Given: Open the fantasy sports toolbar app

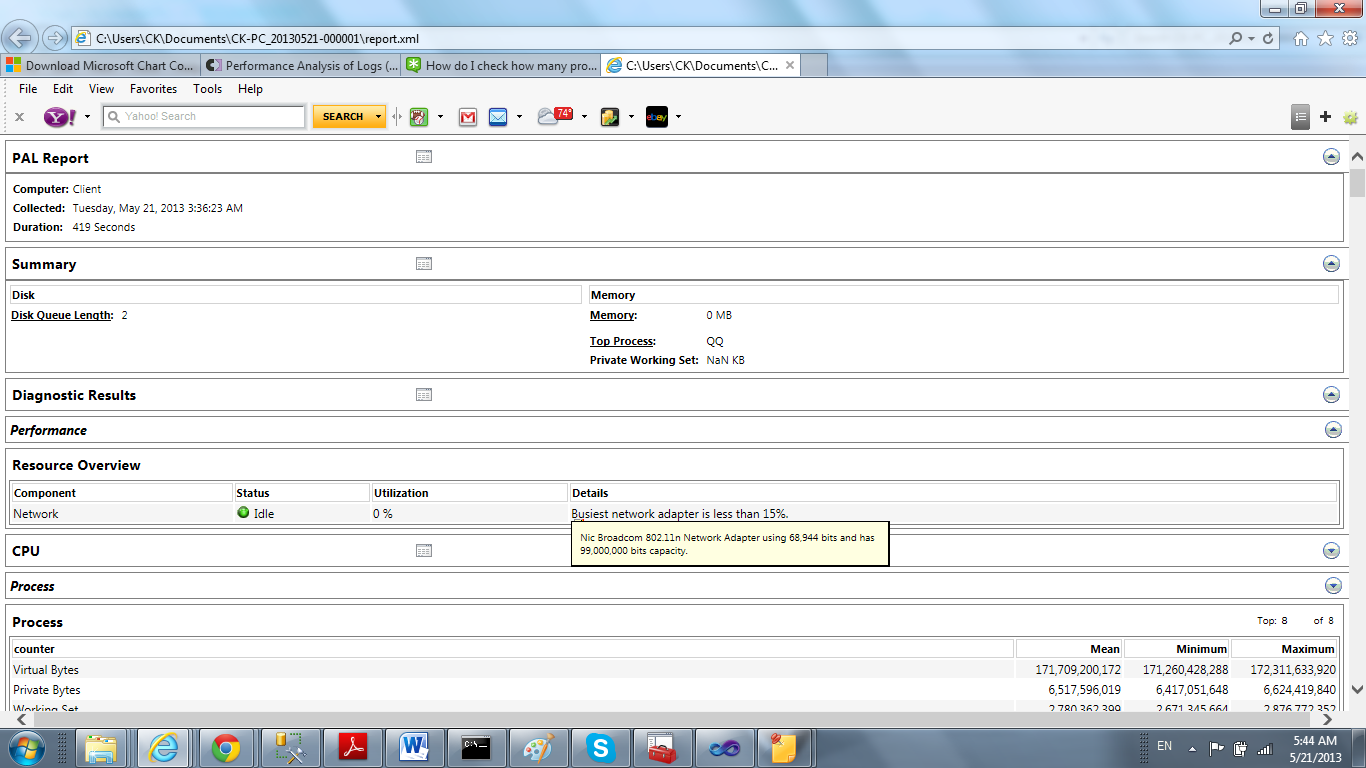Looking at the screenshot, I should 420,117.
